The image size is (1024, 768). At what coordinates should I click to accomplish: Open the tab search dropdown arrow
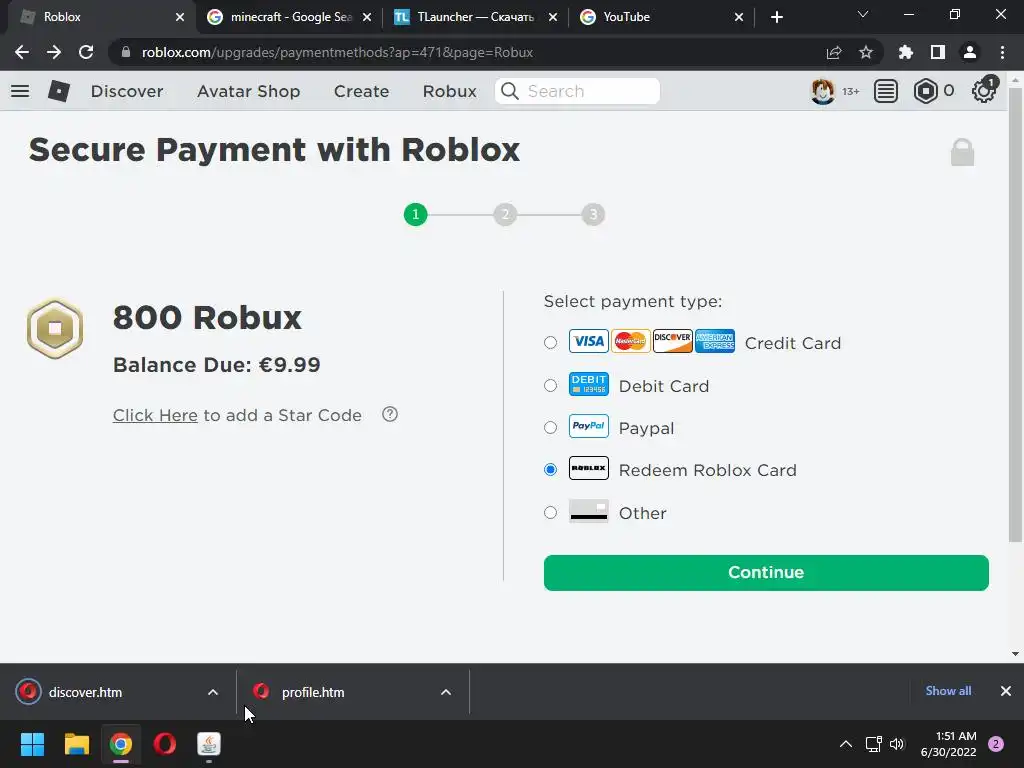pyautogui.click(x=863, y=14)
